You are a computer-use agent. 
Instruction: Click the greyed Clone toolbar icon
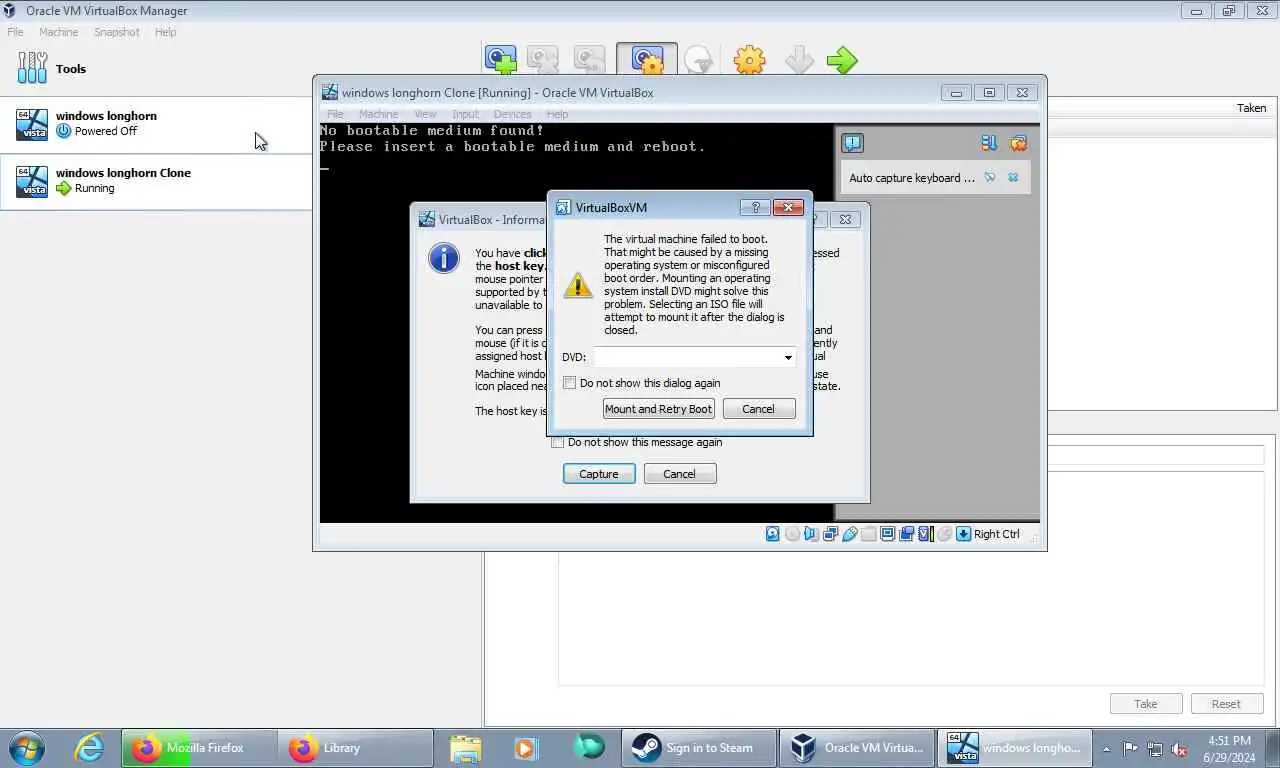coord(700,60)
